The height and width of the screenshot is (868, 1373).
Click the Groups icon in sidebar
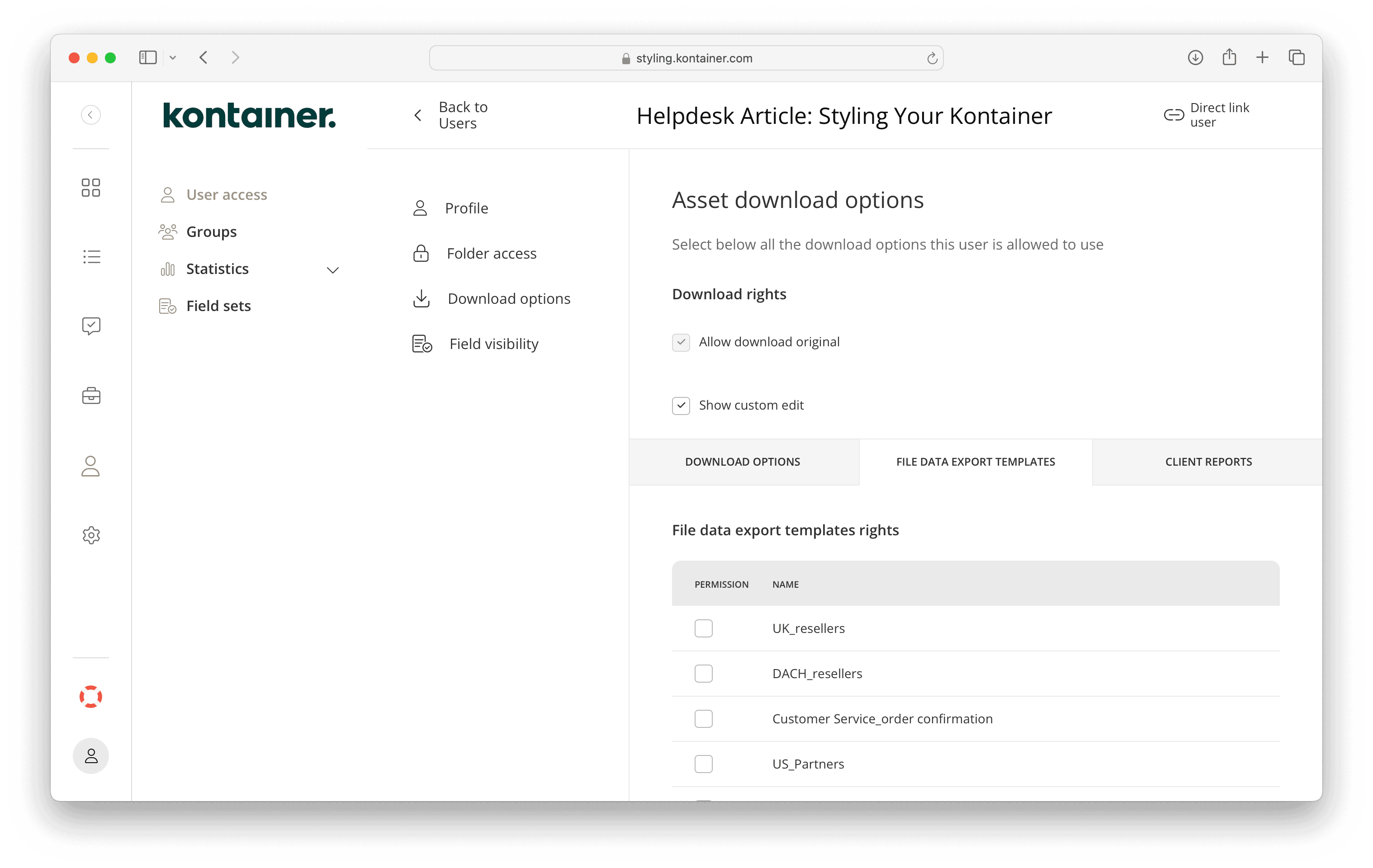[168, 231]
